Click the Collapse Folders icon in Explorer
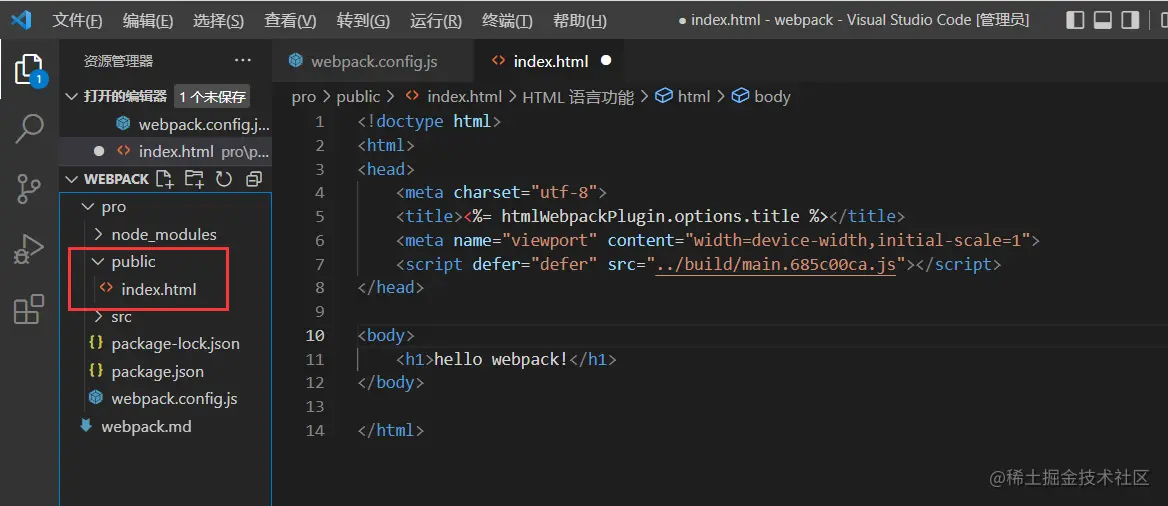 pyautogui.click(x=254, y=179)
